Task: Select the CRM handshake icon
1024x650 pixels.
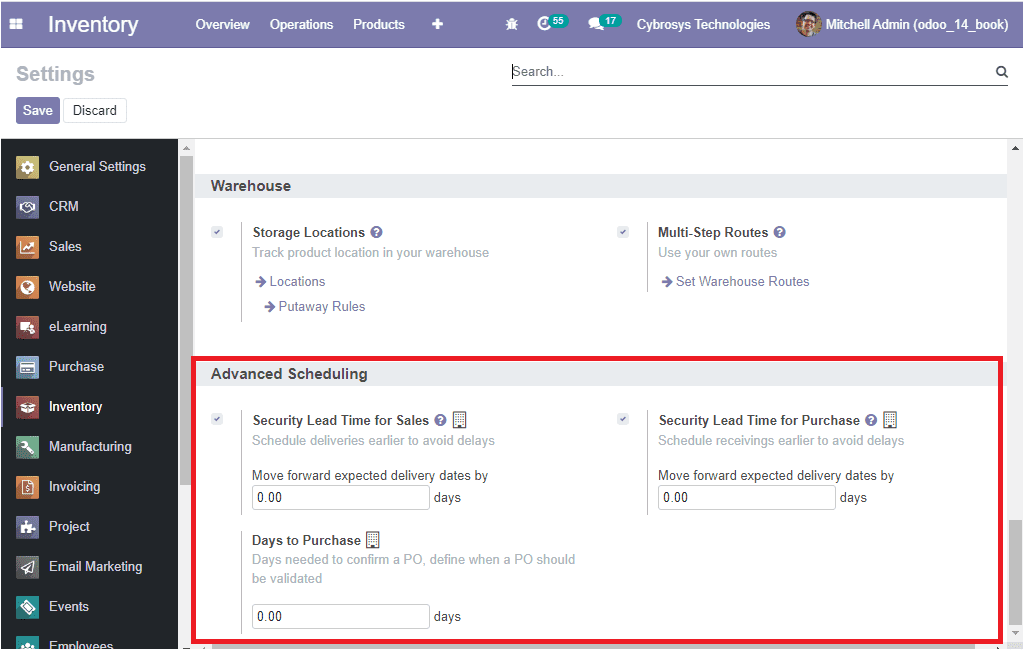Action: tap(27, 207)
